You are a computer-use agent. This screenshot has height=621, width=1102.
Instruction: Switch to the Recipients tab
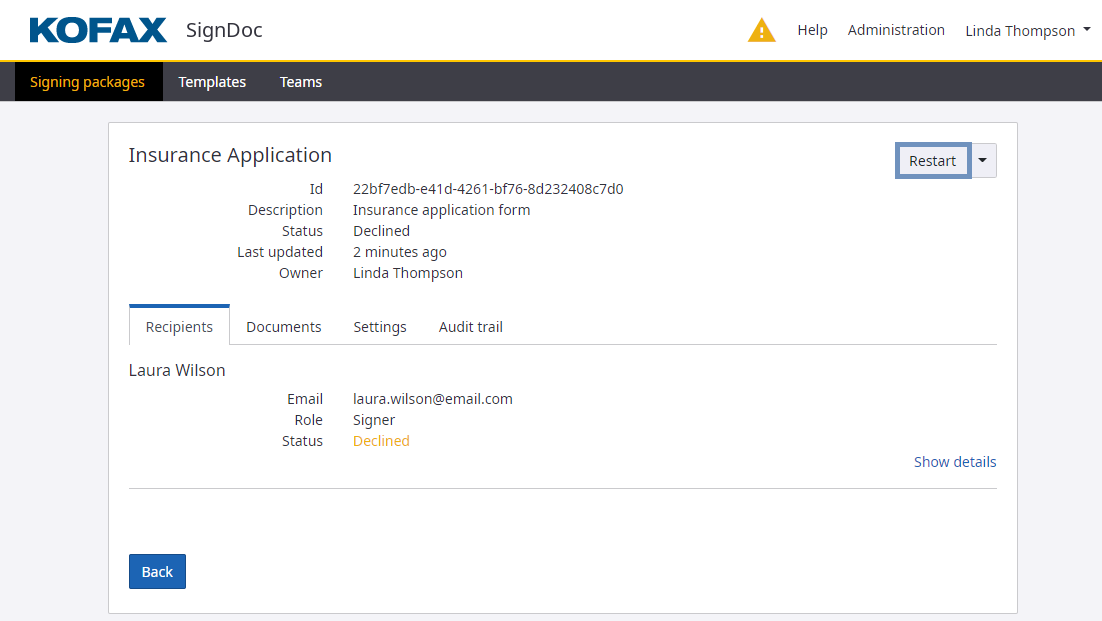[x=179, y=327]
